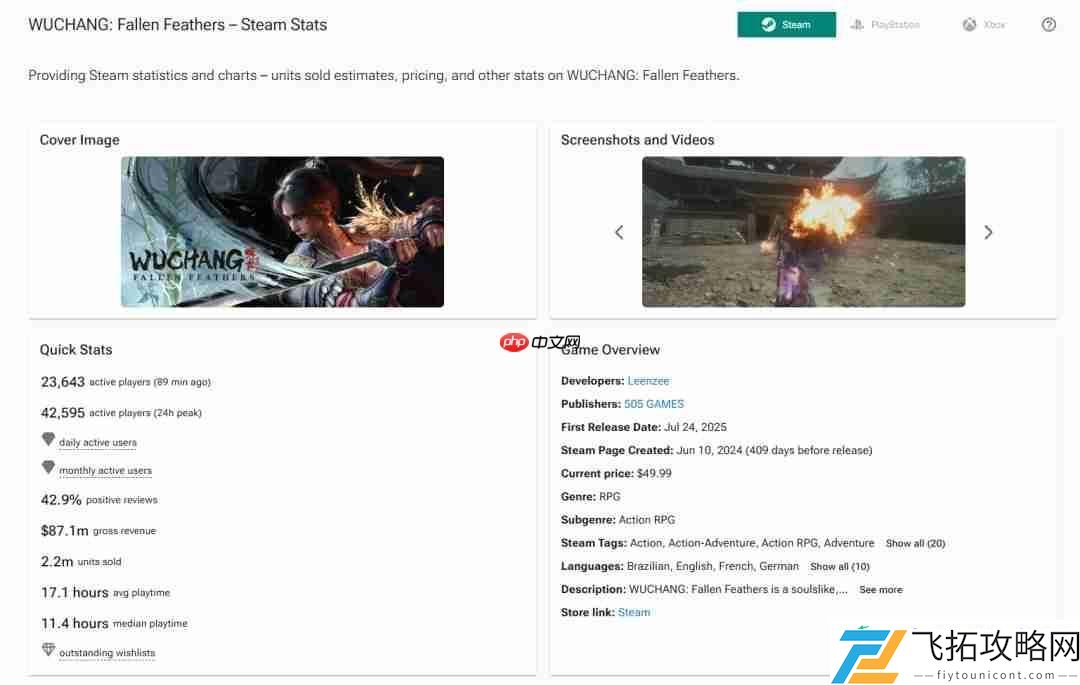The image size is (1080, 685).
Task: Click the Genre: RPG line
Action: [591, 496]
